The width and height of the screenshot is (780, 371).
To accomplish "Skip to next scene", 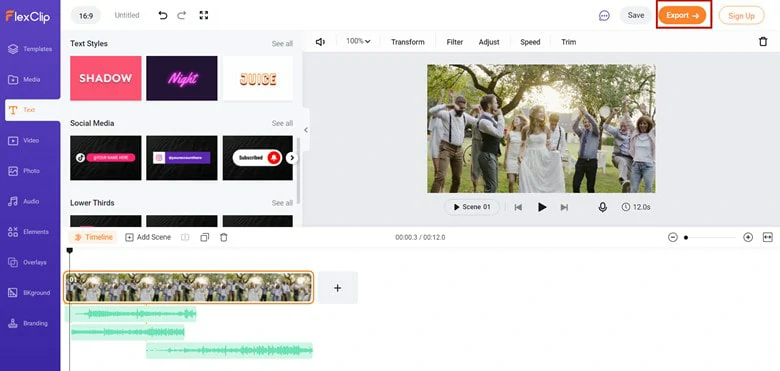I will tap(564, 207).
